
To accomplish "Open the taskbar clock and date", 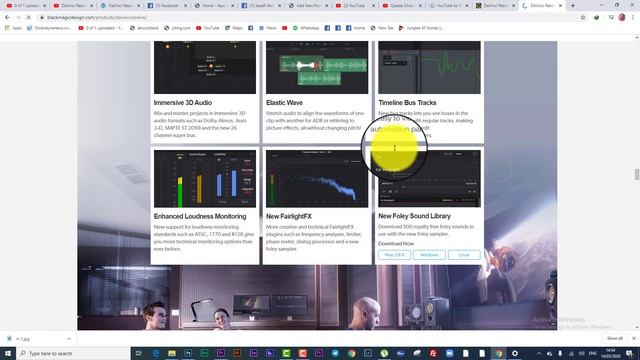I will tap(611, 353).
